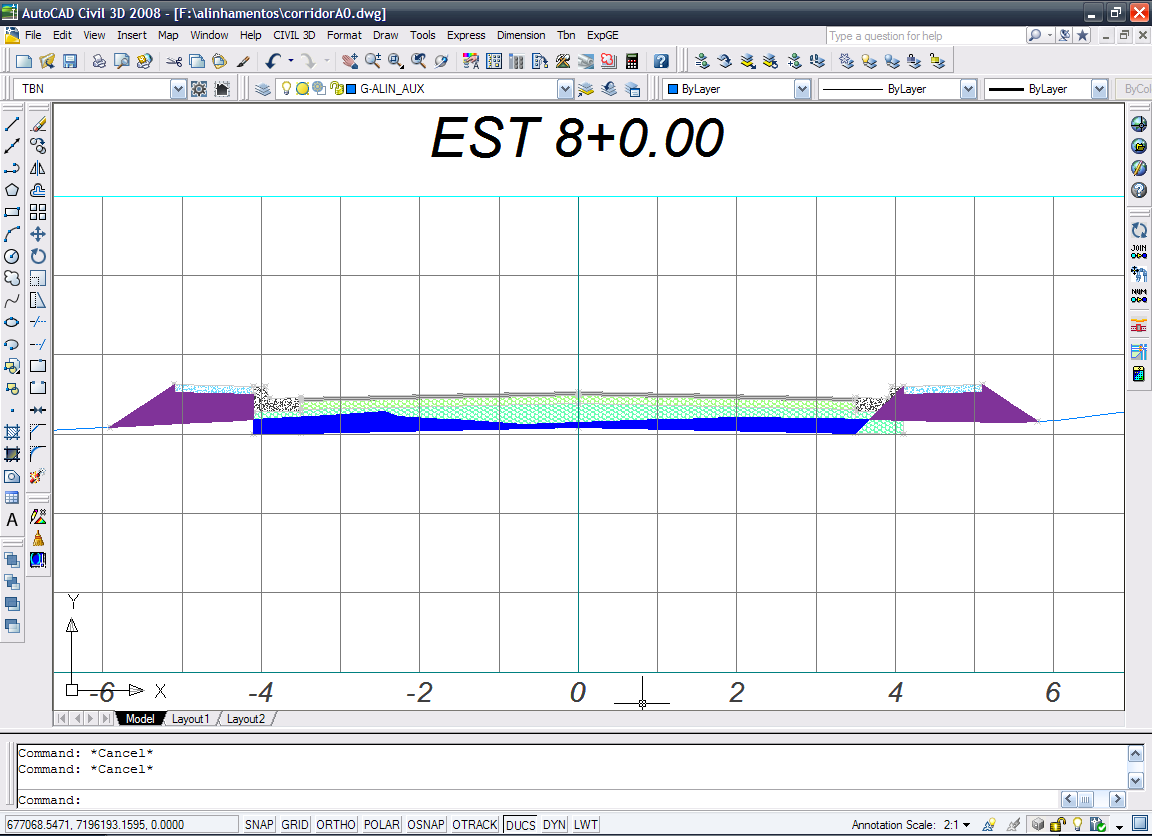Select the Ellipse draw tool
Image resolution: width=1152 pixels, height=836 pixels.
tap(12, 322)
